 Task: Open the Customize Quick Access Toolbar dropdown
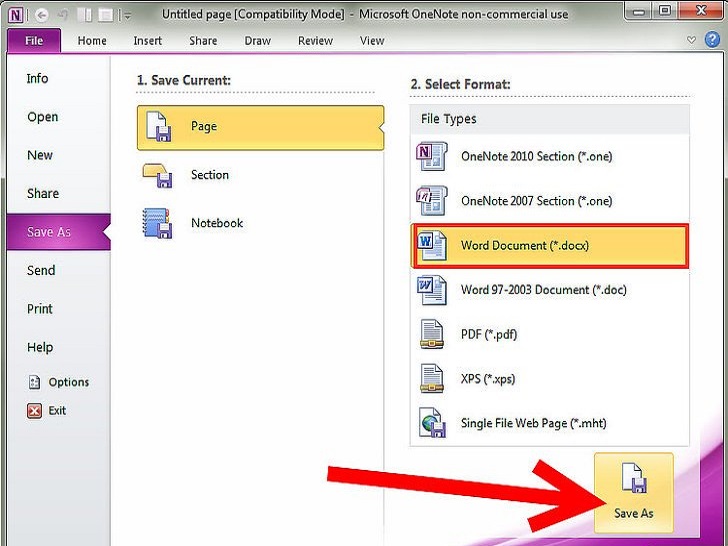127,16
